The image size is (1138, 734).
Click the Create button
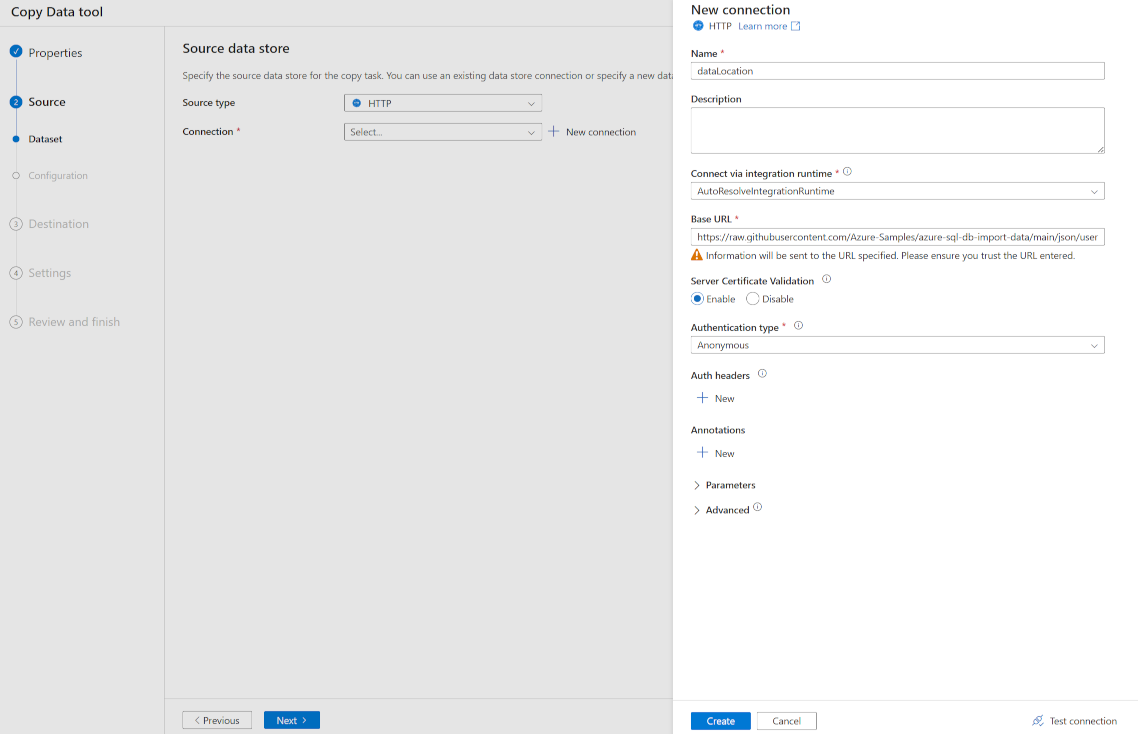coord(720,720)
